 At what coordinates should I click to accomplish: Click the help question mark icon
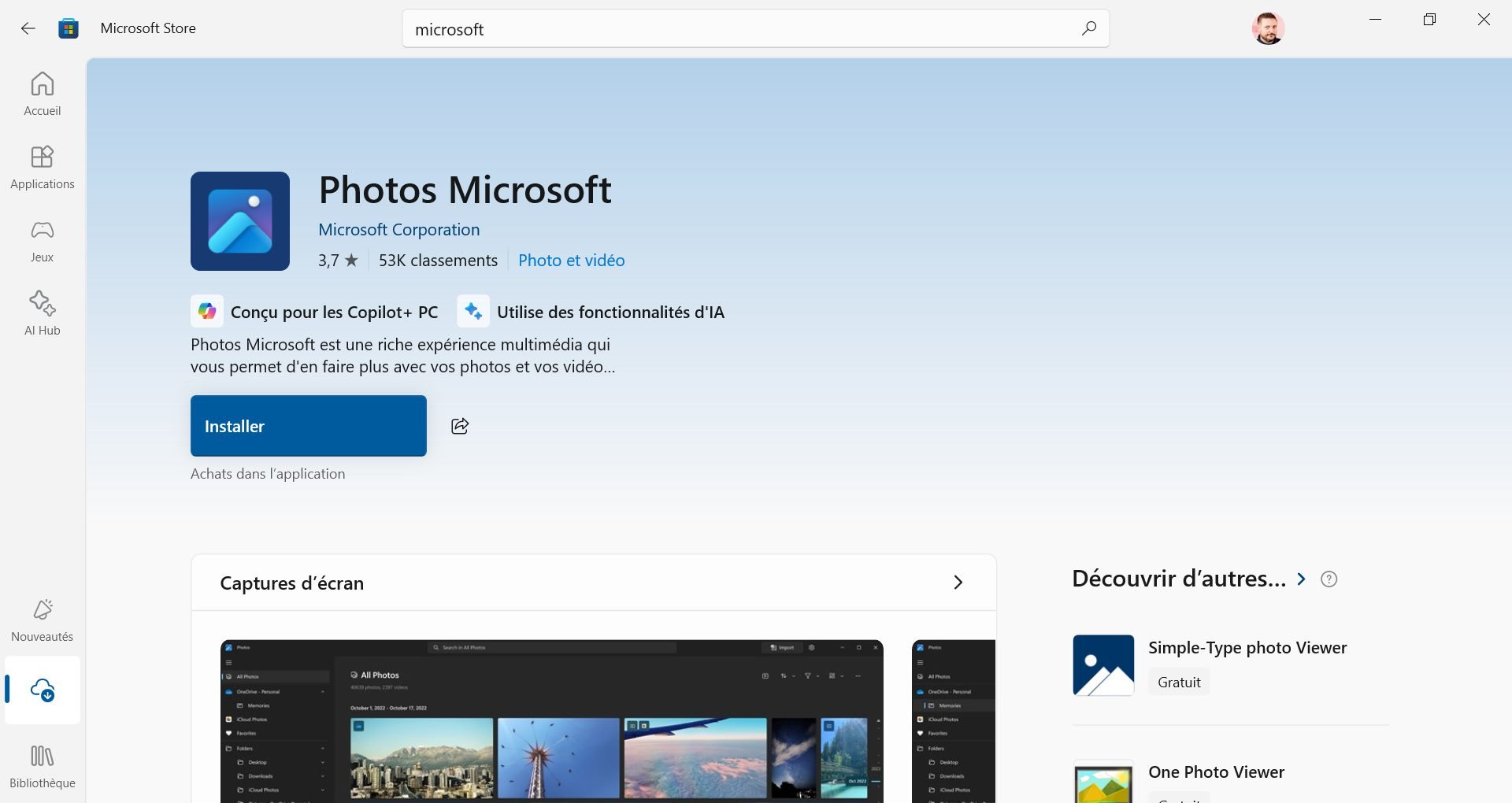coord(1329,579)
